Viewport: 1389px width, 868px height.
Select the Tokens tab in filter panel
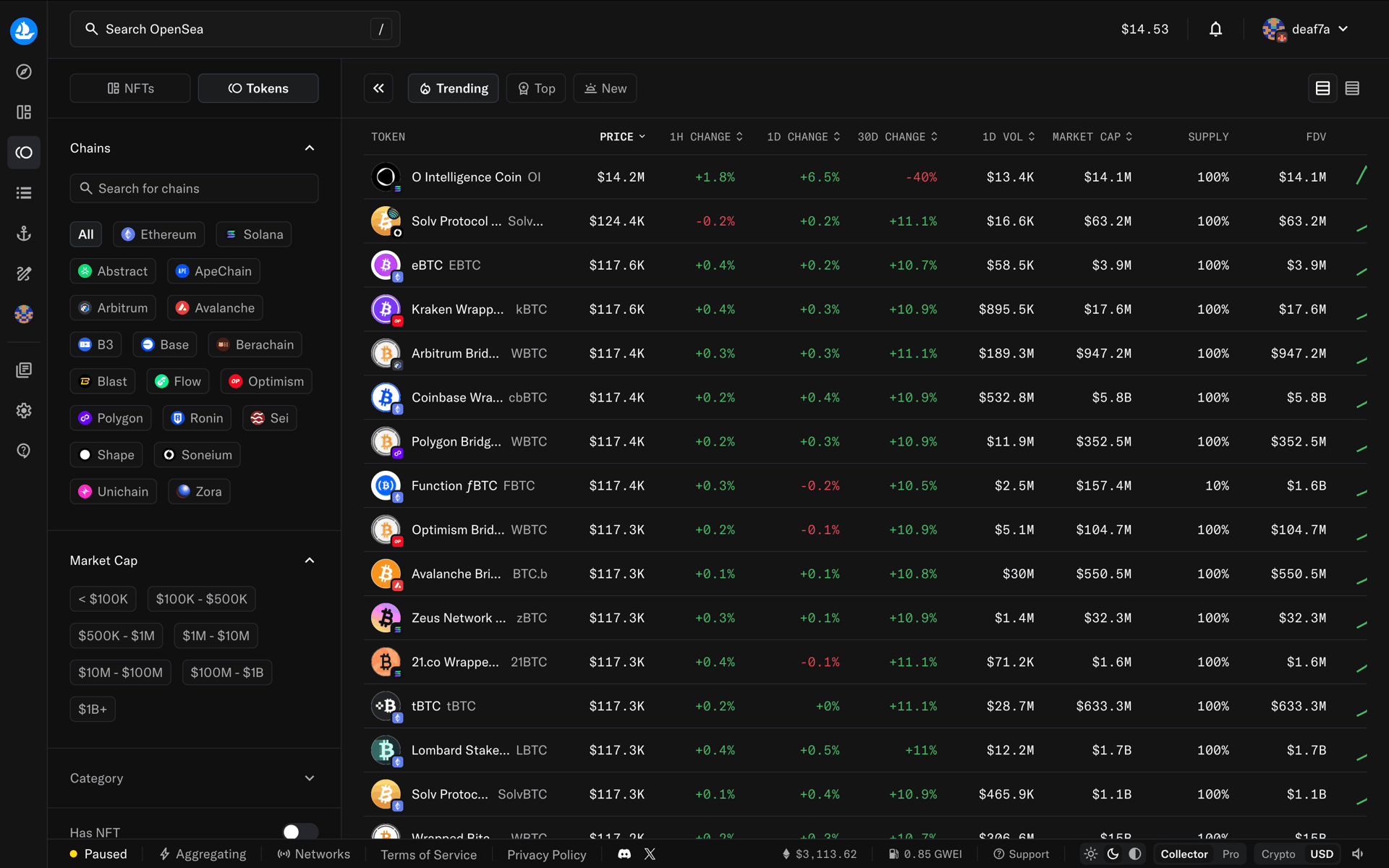[x=258, y=88]
